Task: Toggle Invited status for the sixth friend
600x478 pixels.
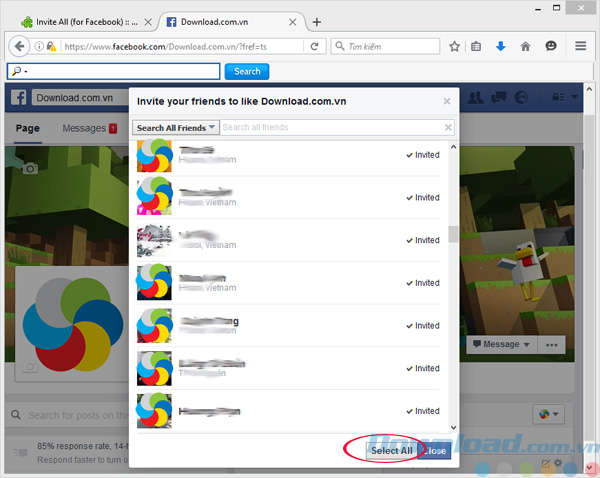Action: (423, 368)
